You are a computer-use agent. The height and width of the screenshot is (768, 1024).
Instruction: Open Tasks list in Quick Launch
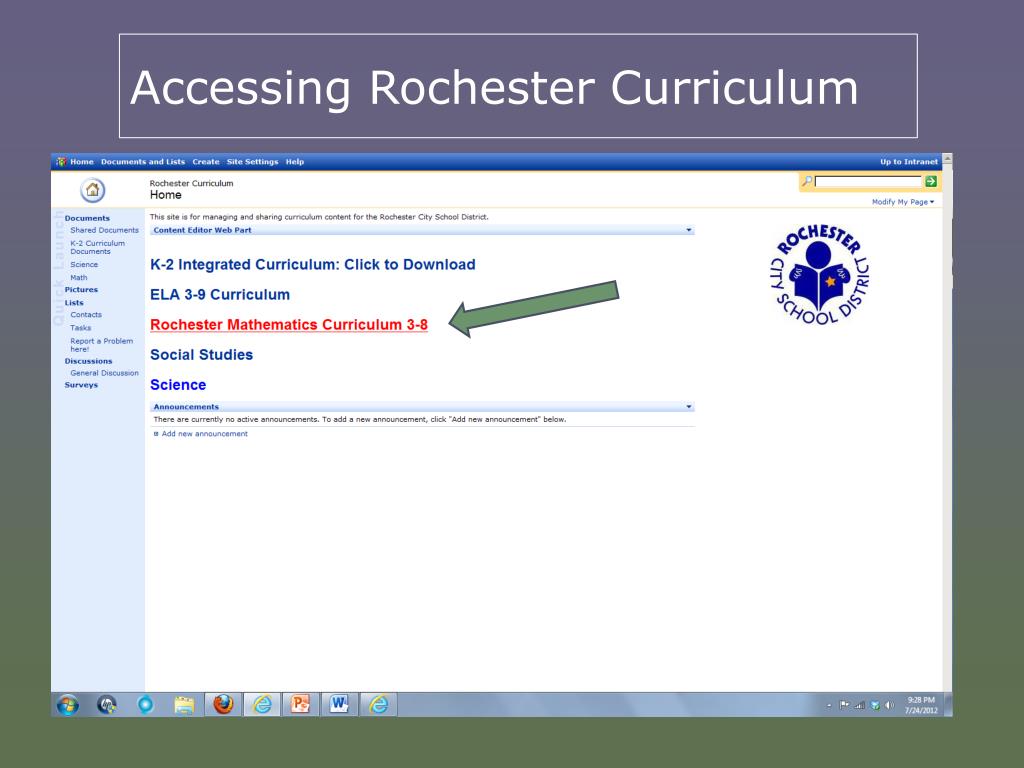click(x=80, y=328)
